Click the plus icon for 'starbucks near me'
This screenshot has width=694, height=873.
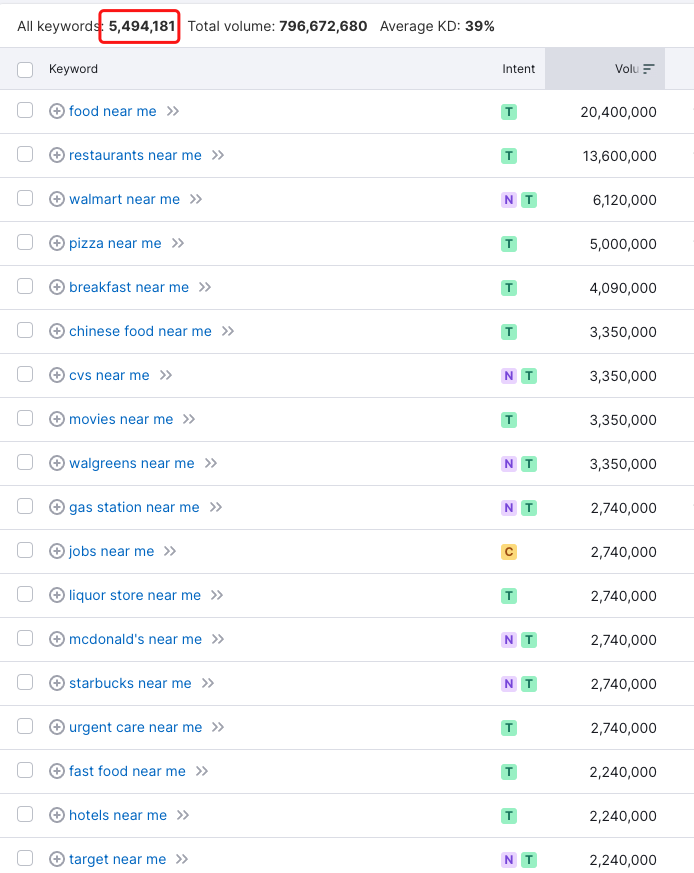tap(57, 683)
